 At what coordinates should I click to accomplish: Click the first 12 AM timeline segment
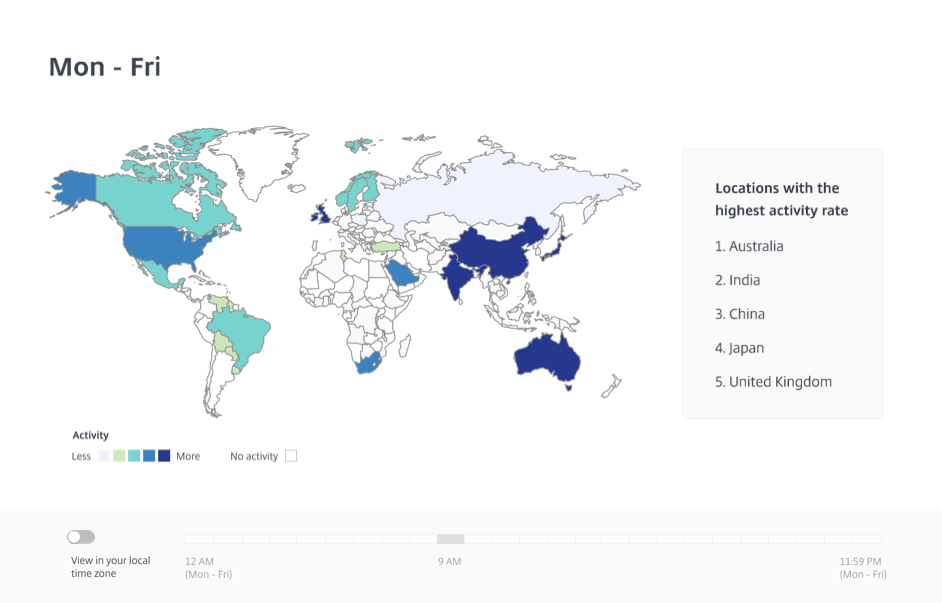(199, 539)
